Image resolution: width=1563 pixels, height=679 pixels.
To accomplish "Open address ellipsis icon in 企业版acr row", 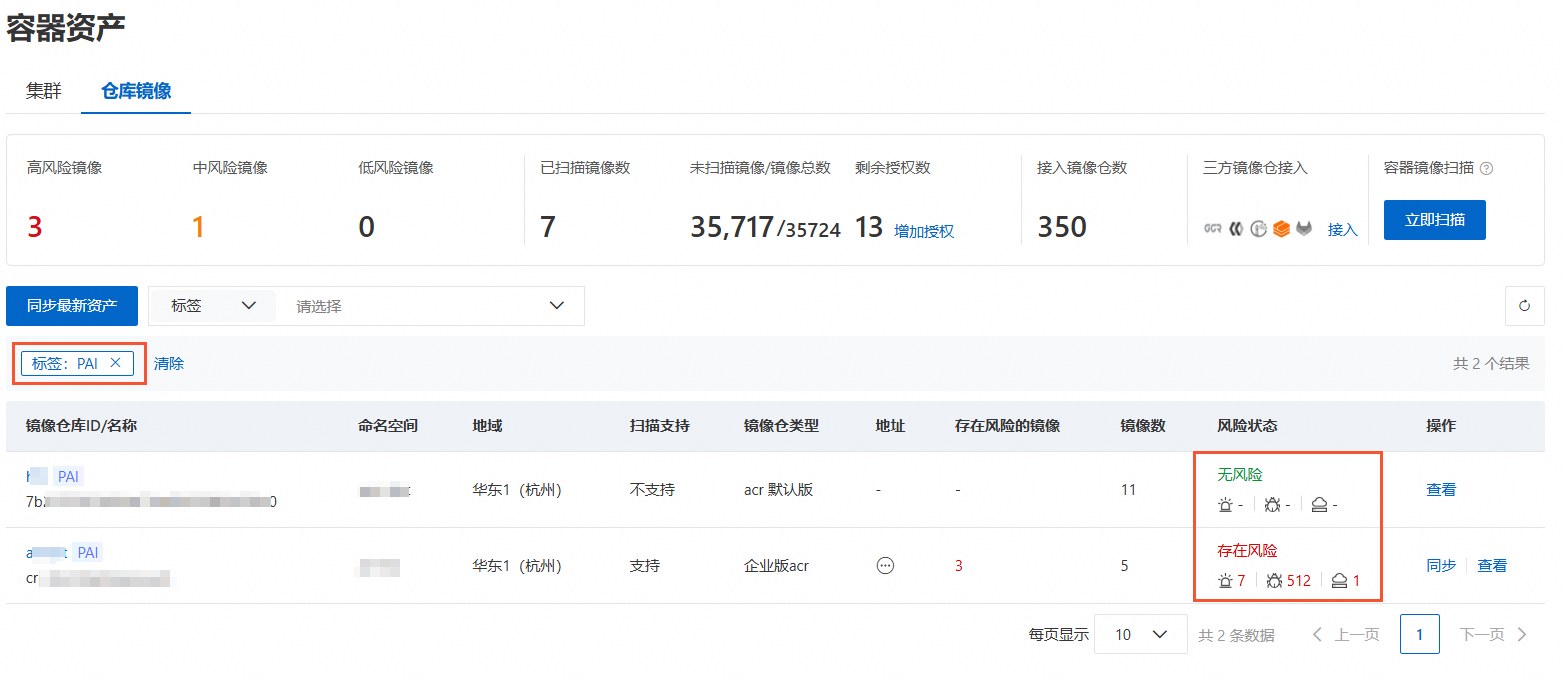I will click(885, 565).
